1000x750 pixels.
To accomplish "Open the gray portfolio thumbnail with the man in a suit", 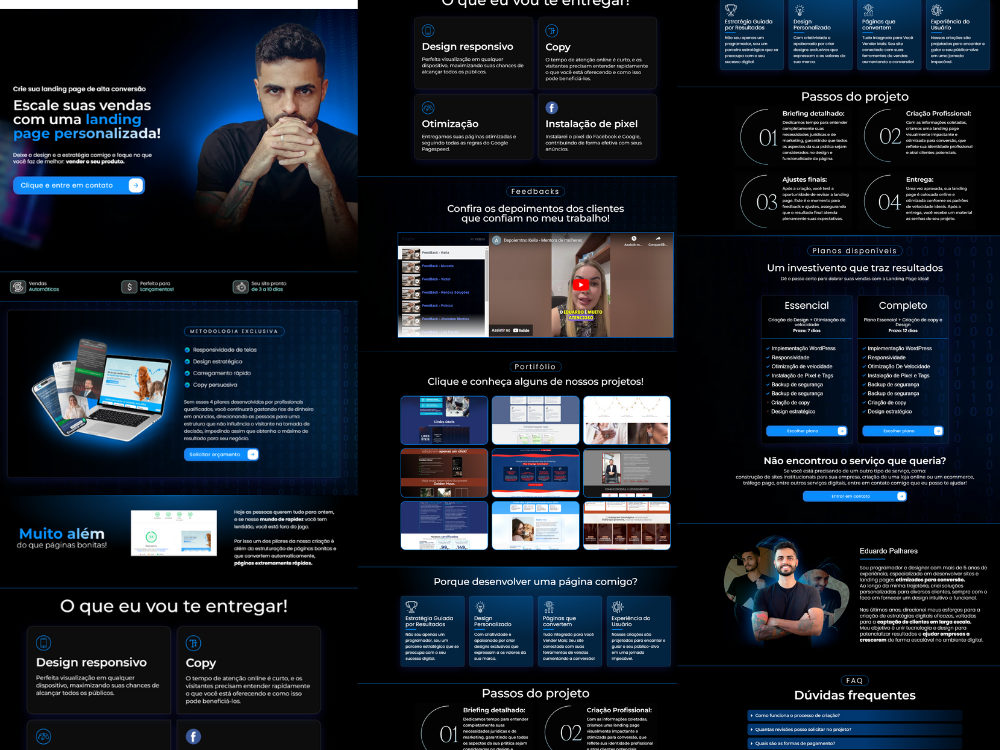I will click(x=627, y=473).
